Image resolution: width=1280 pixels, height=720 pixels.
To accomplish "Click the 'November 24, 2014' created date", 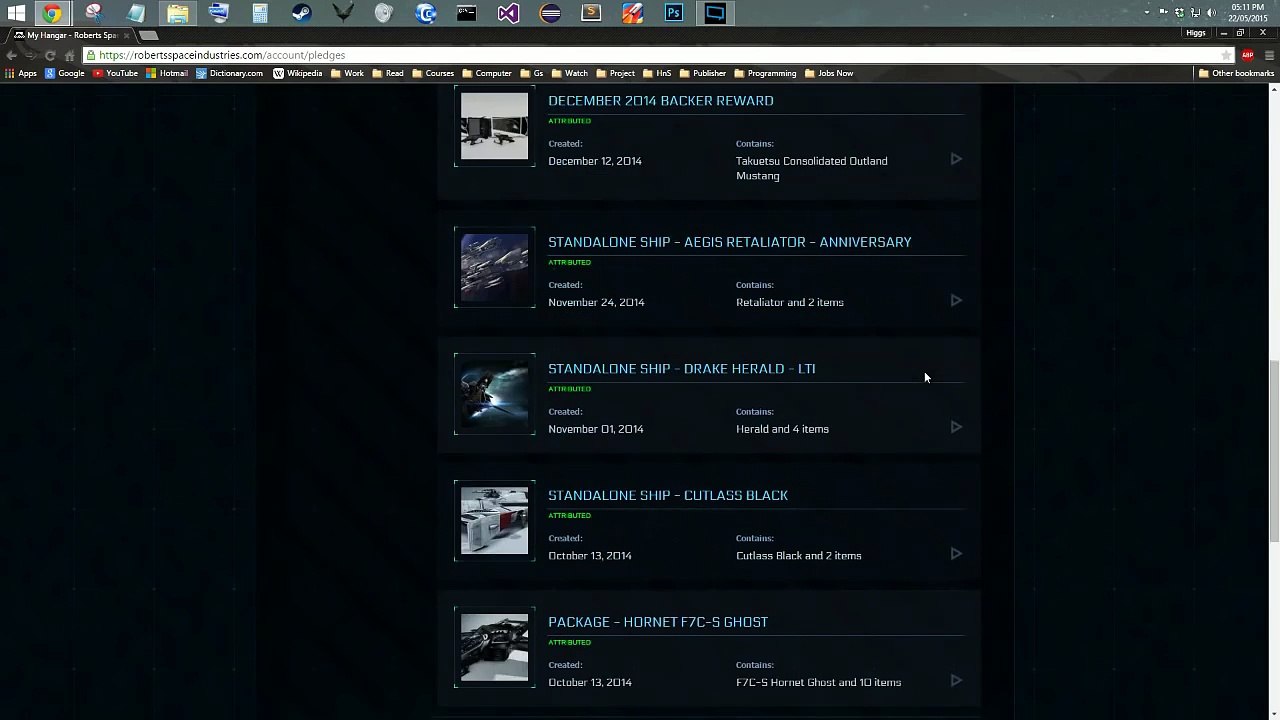I will pyautogui.click(x=596, y=302).
